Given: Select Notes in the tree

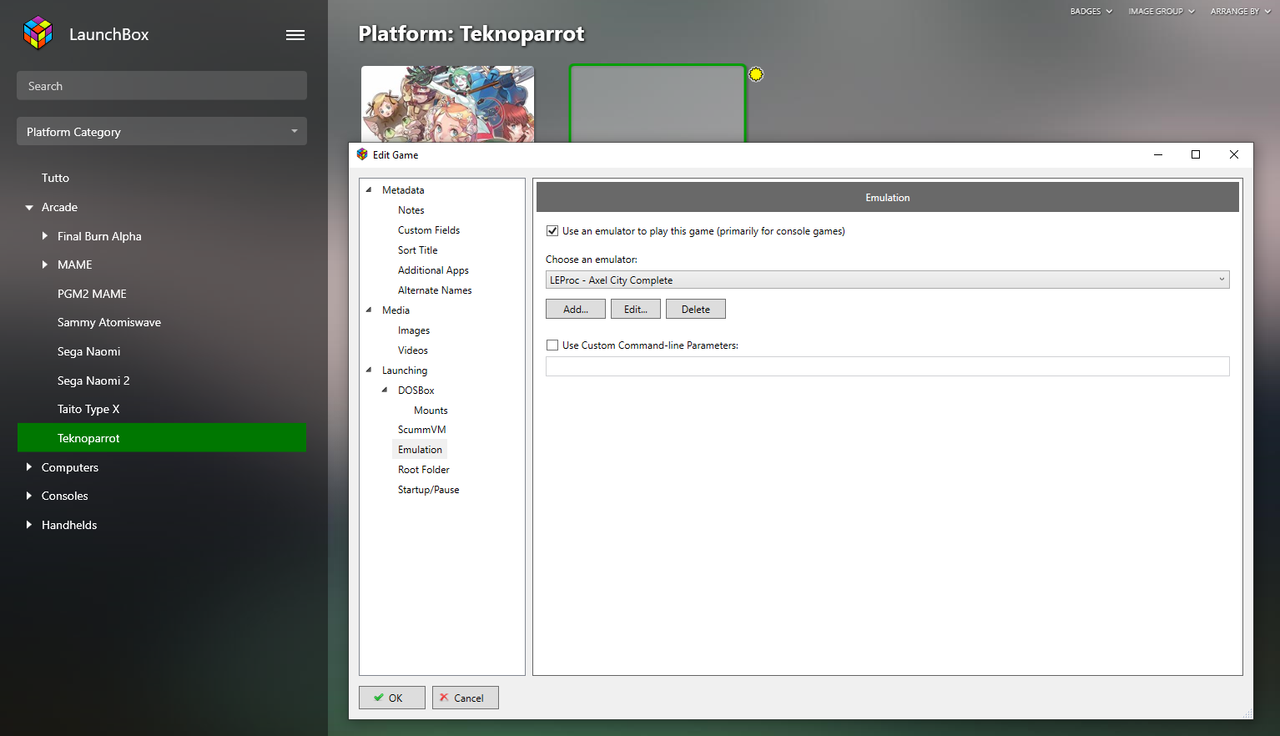Looking at the screenshot, I should [x=411, y=210].
